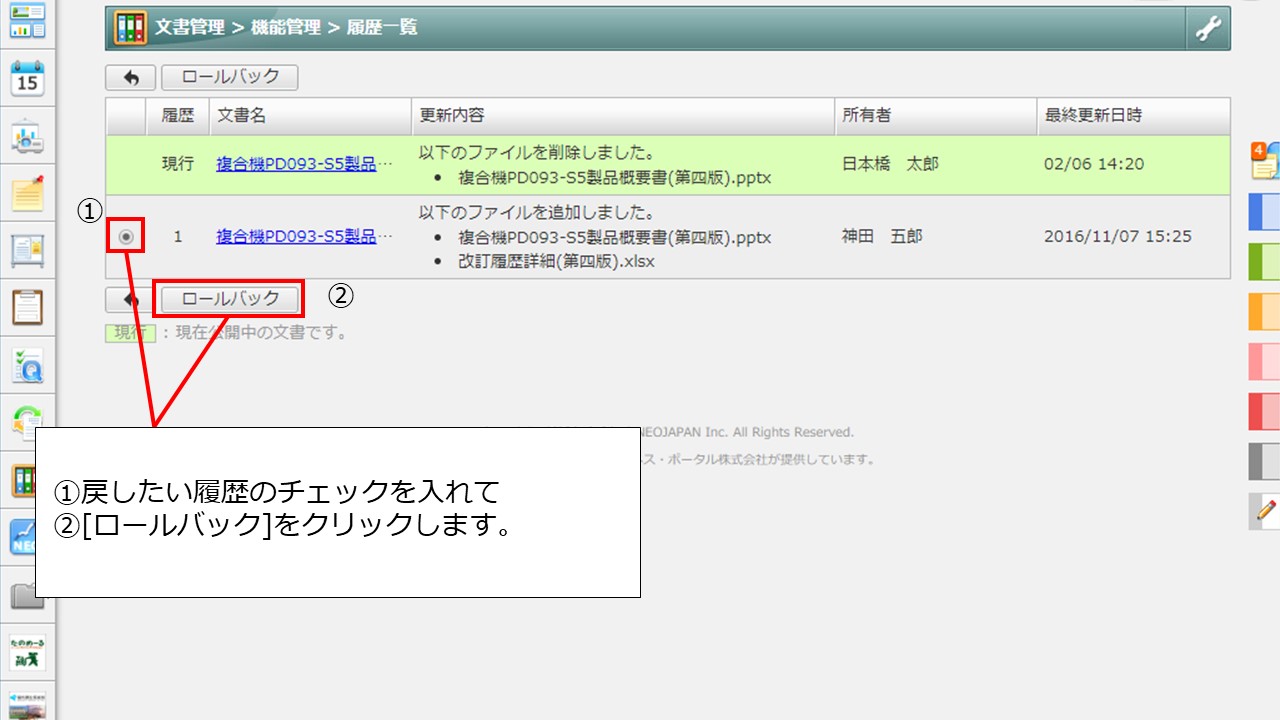Image resolution: width=1280 pixels, height=720 pixels.
Task: Click the bottom ロールバック button
Action: pyautogui.click(x=231, y=298)
